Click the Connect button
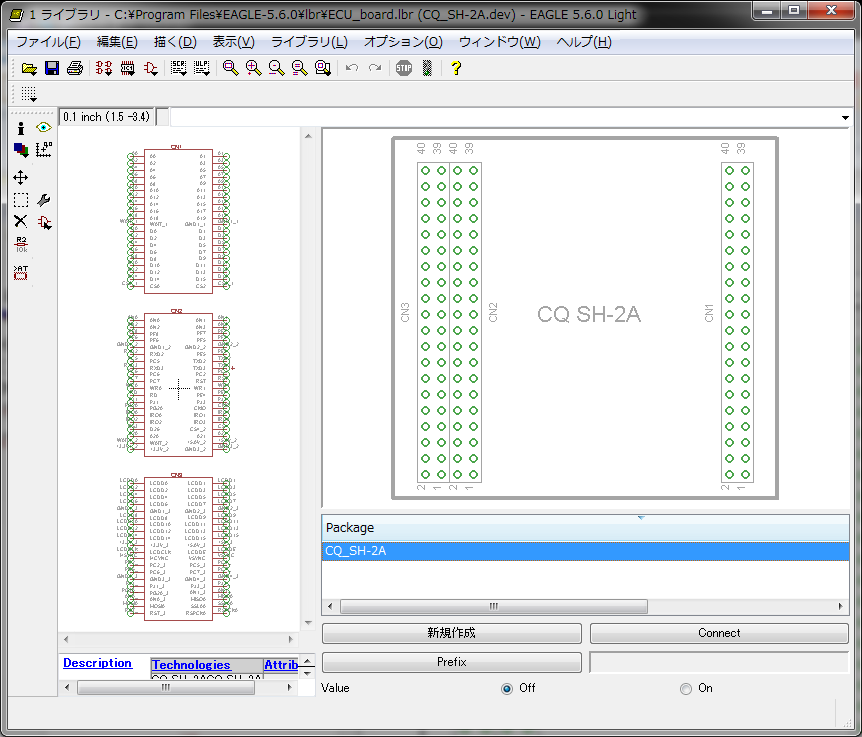 [719, 633]
